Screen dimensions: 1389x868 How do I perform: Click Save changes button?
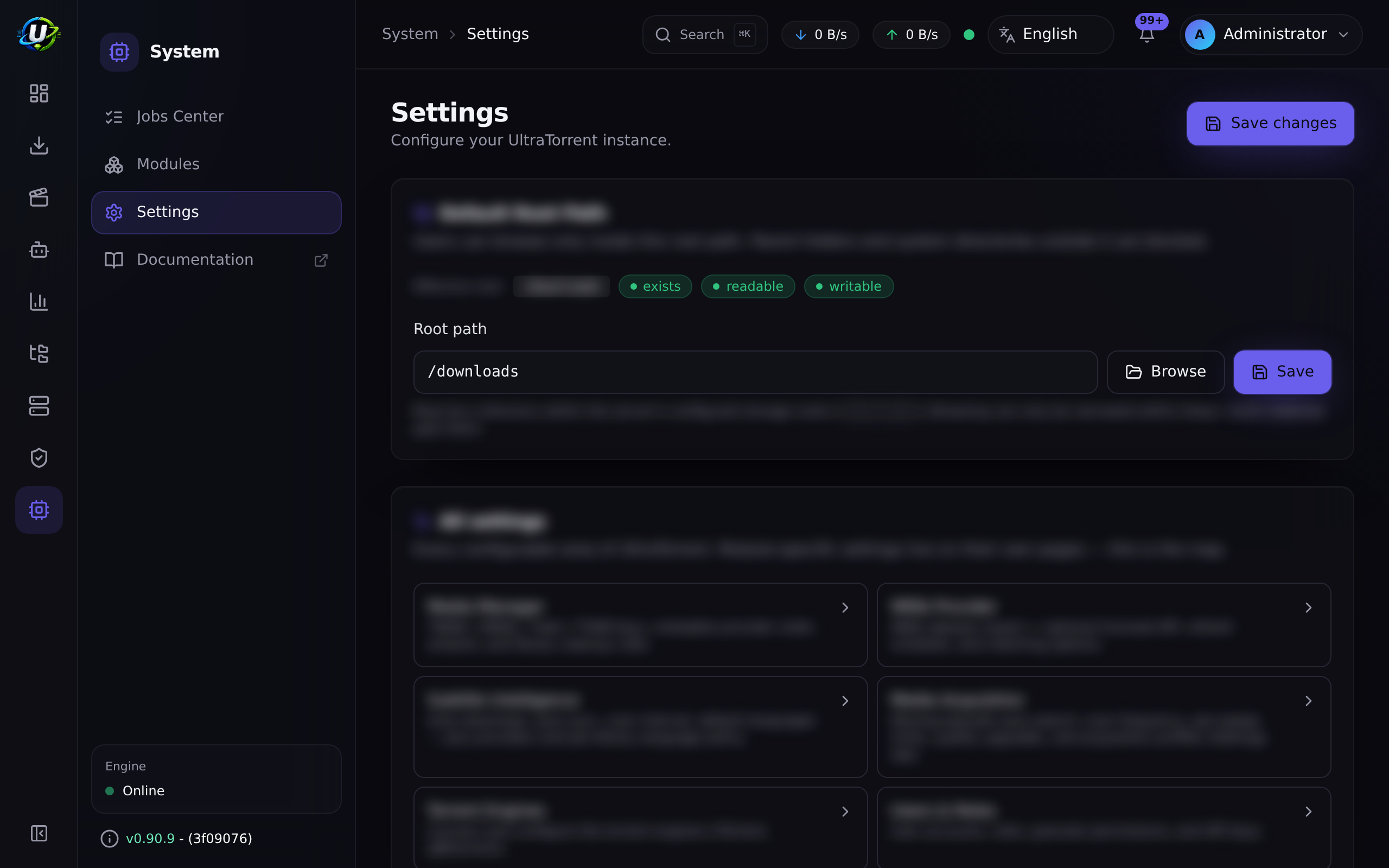click(x=1270, y=124)
